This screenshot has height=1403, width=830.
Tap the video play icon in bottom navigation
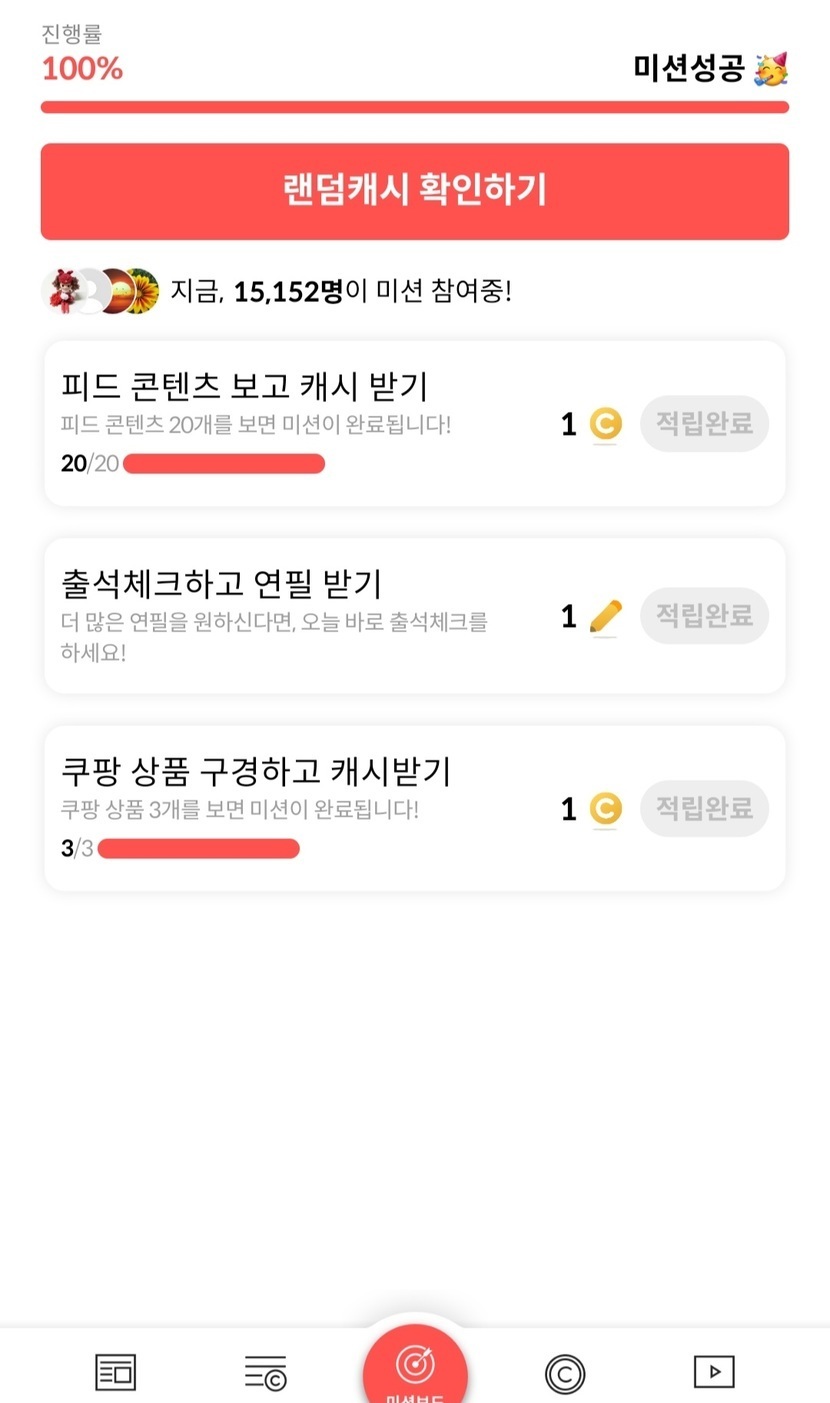pyautogui.click(x=714, y=1372)
